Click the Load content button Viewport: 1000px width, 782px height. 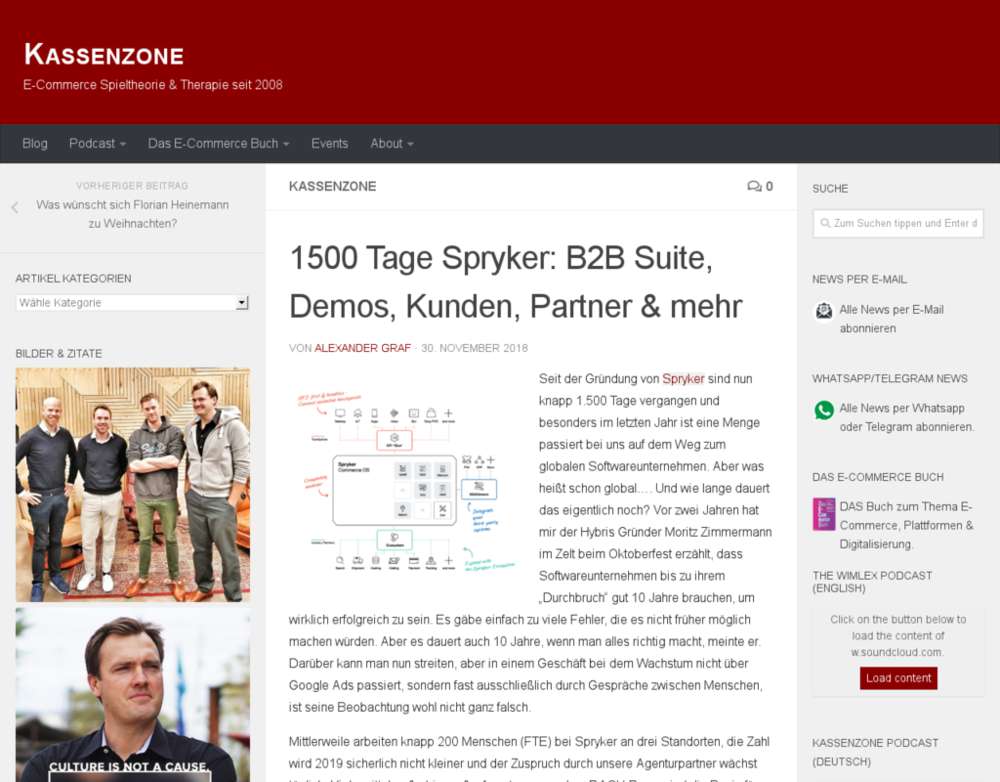(898, 678)
